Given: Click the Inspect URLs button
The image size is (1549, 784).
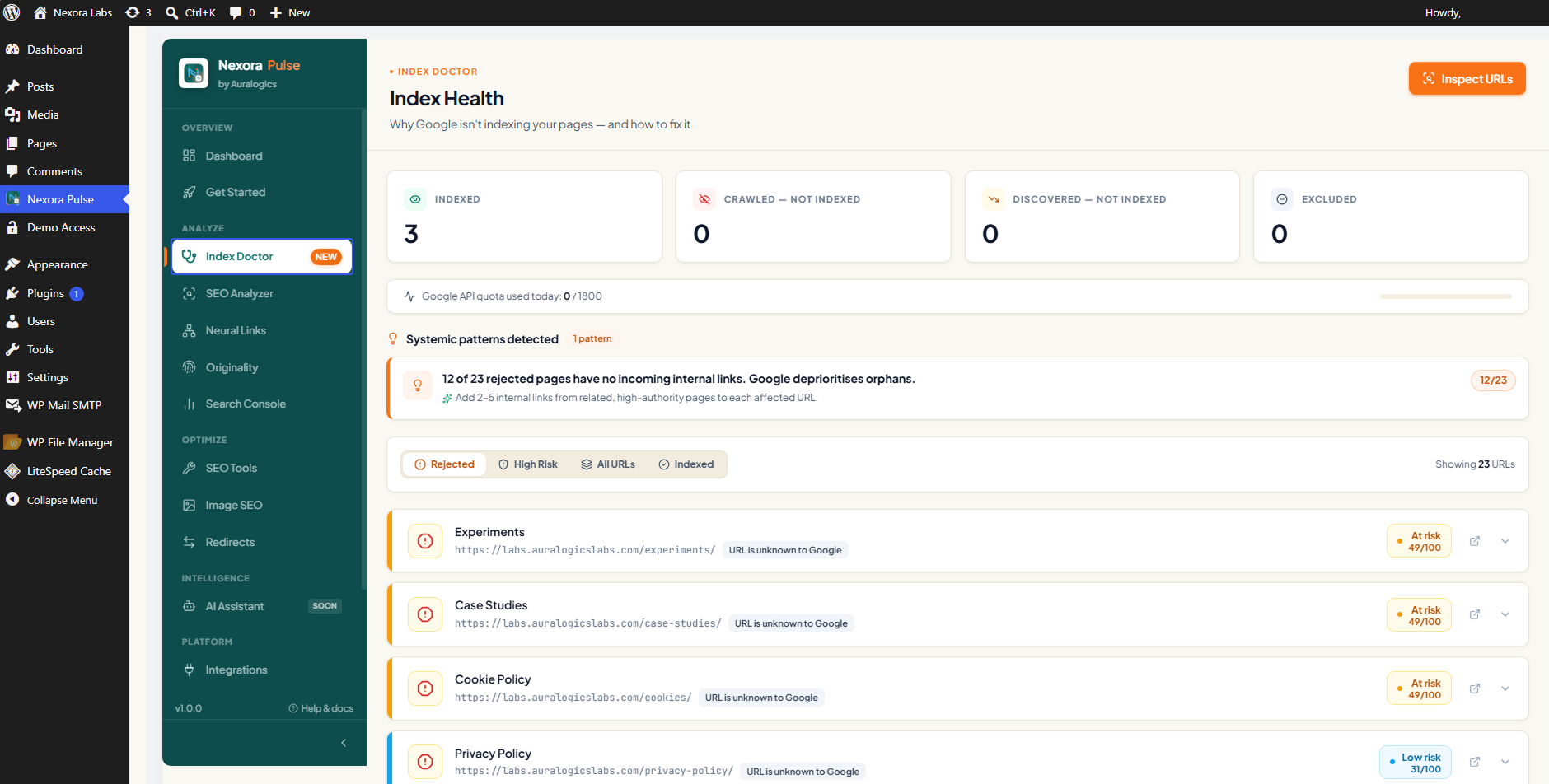Looking at the screenshot, I should coord(1467,78).
